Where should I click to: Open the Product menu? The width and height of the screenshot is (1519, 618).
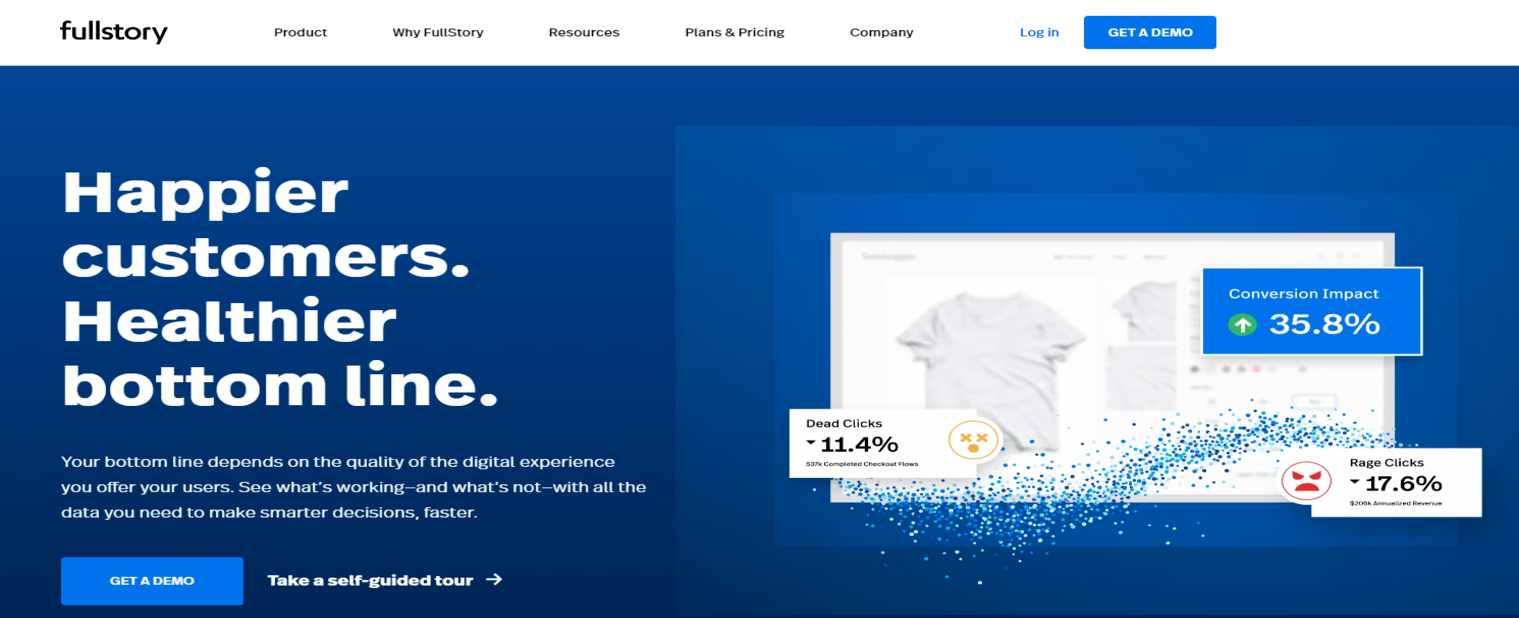[x=300, y=32]
